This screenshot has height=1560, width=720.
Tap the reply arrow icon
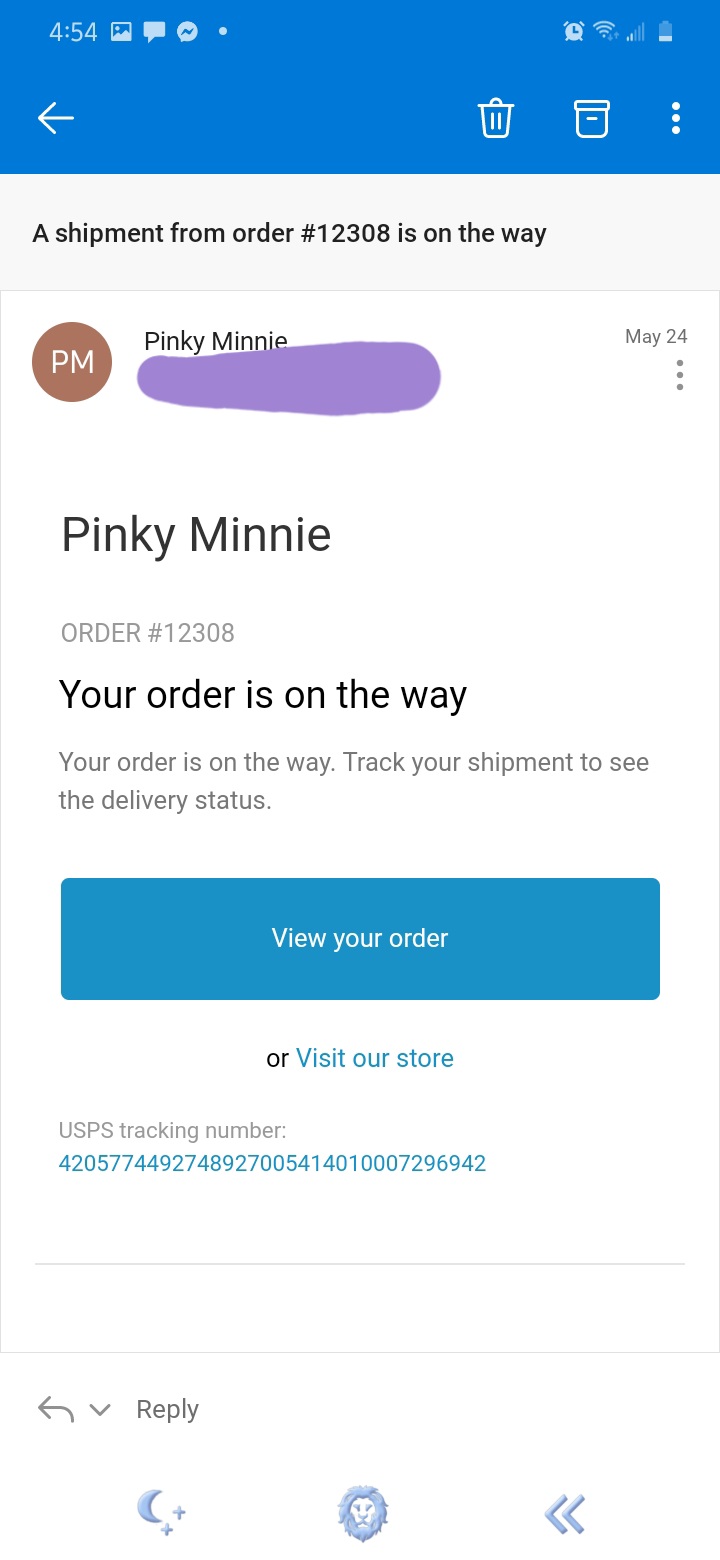pyautogui.click(x=56, y=1409)
